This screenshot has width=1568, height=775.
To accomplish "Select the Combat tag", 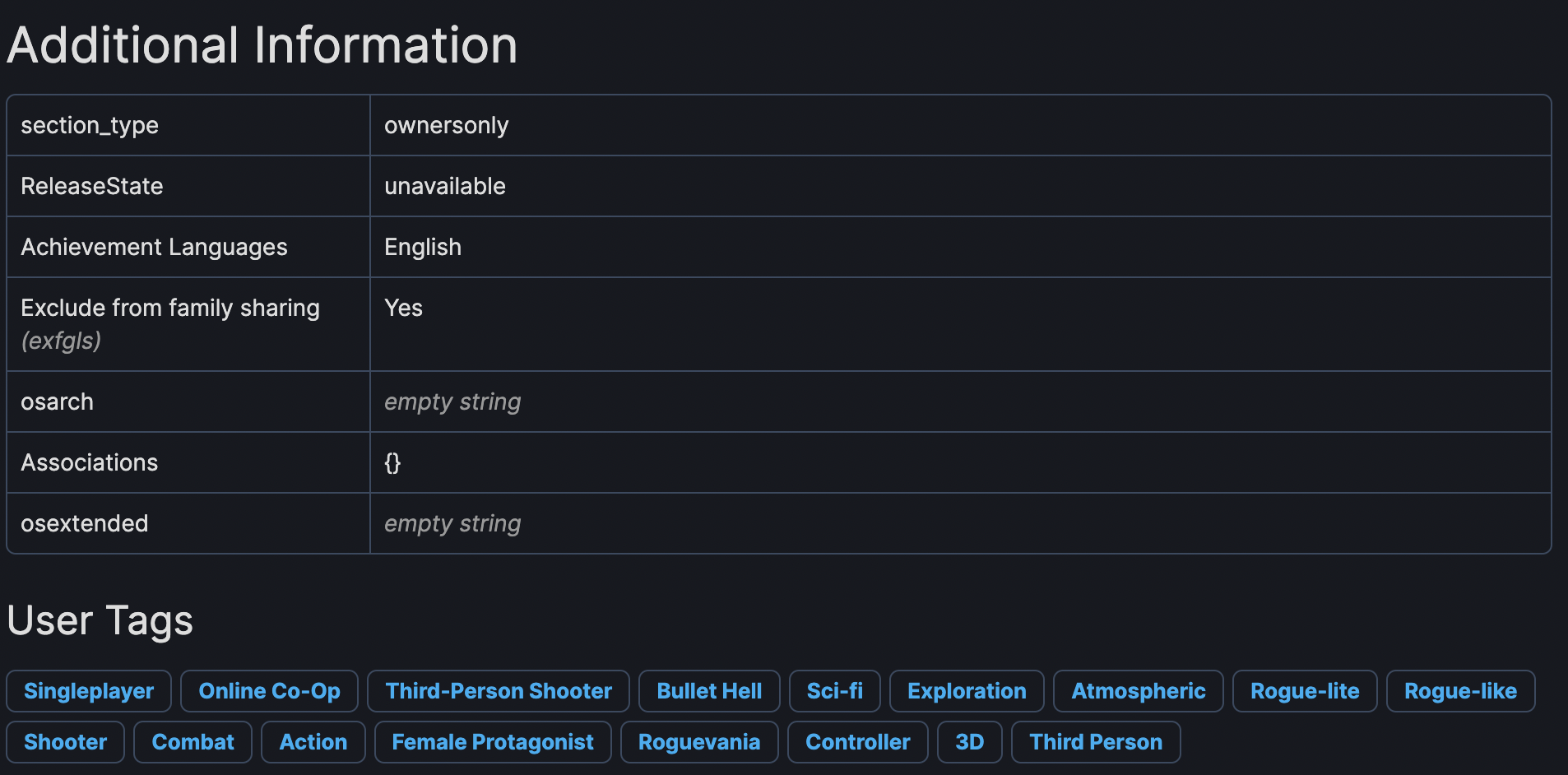I will click(x=193, y=742).
